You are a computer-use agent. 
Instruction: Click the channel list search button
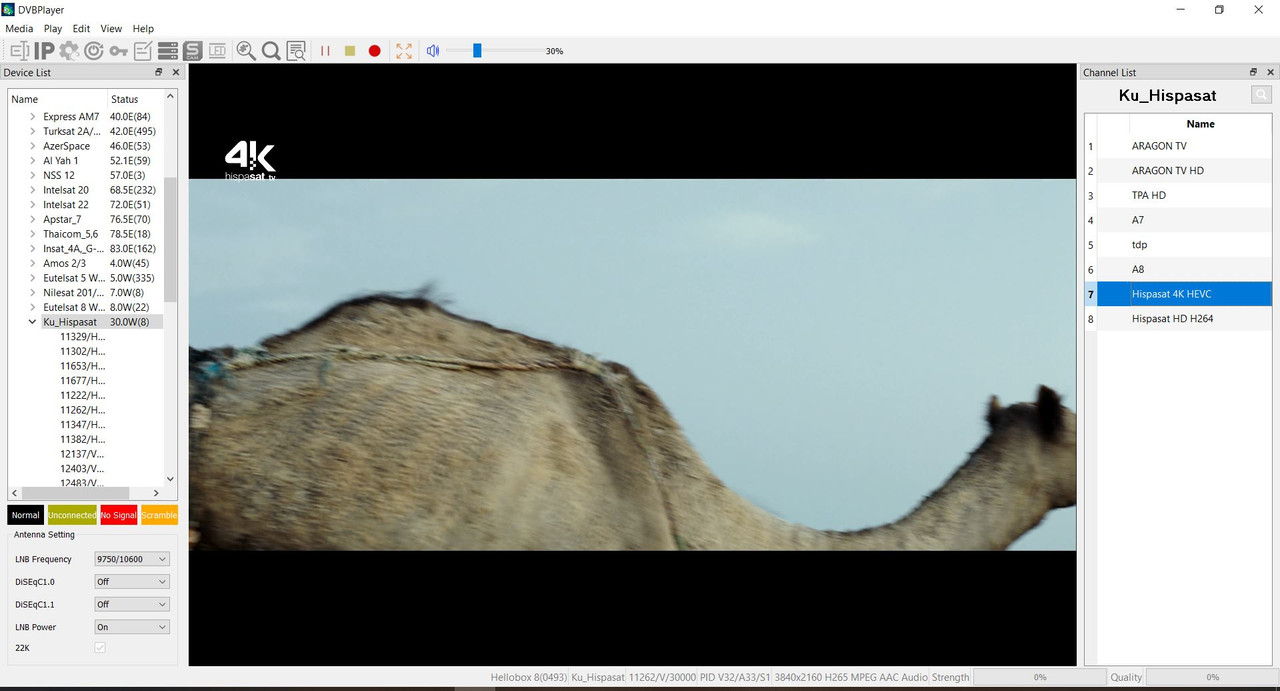coord(1262,95)
